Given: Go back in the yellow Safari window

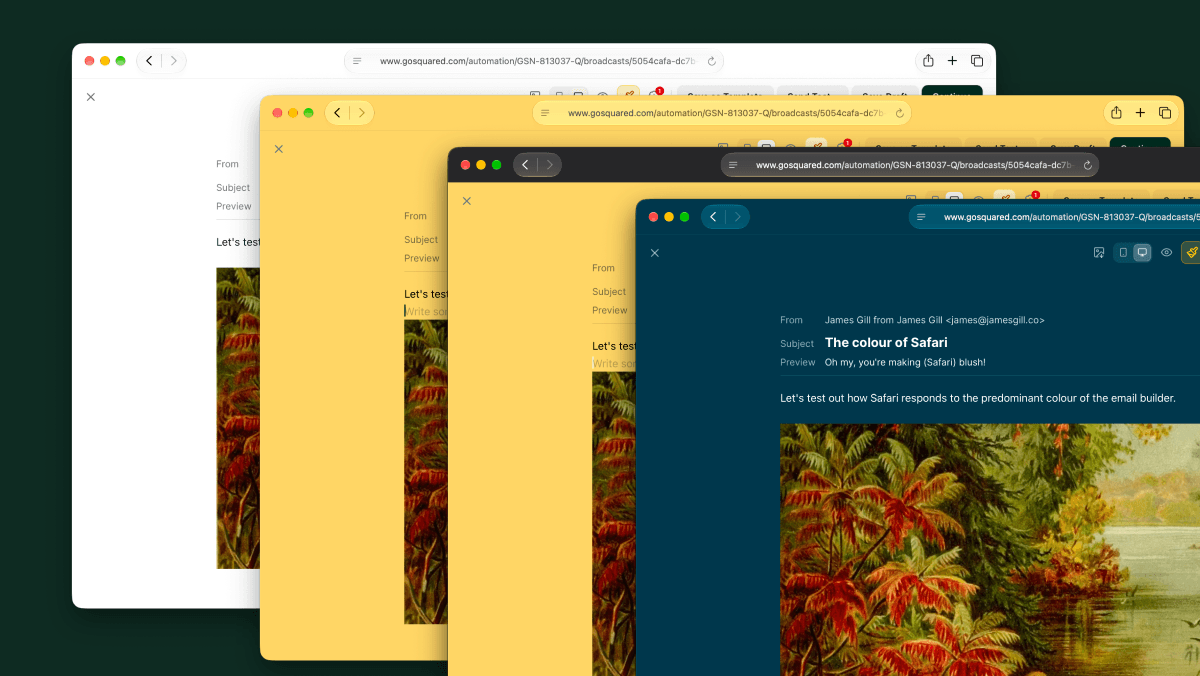Looking at the screenshot, I should 337,113.
